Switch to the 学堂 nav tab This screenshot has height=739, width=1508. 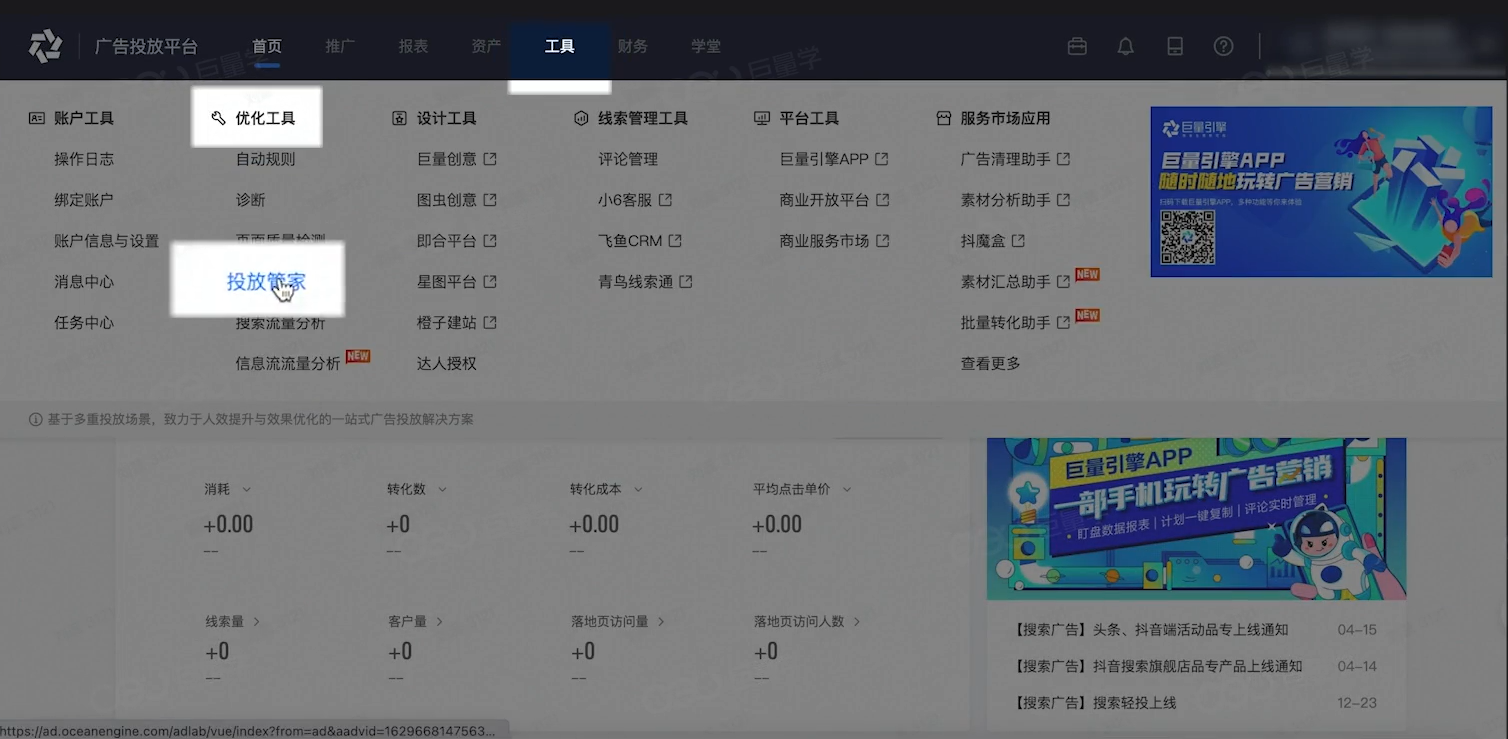[706, 47]
